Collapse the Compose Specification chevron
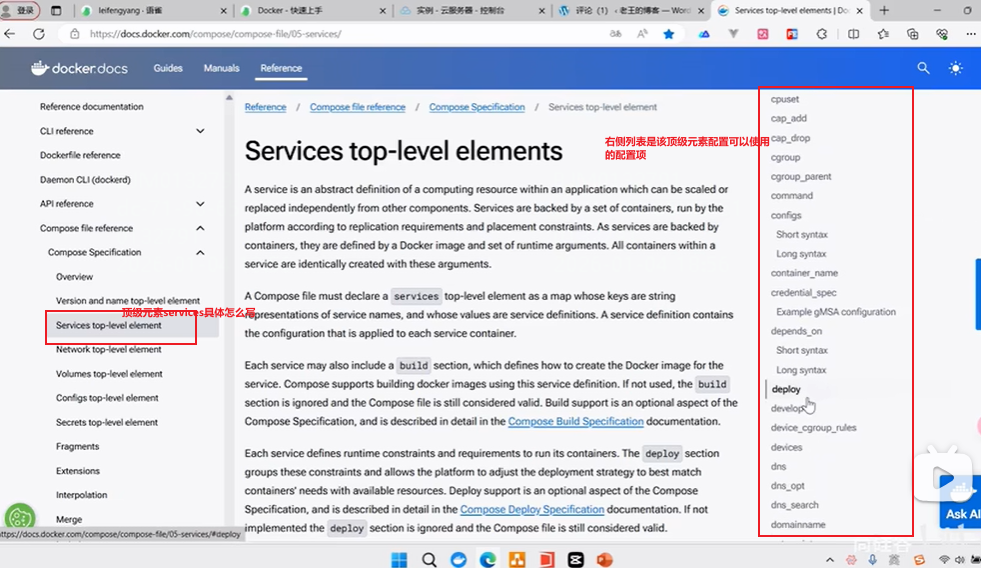This screenshot has width=981, height=568. tap(200, 253)
